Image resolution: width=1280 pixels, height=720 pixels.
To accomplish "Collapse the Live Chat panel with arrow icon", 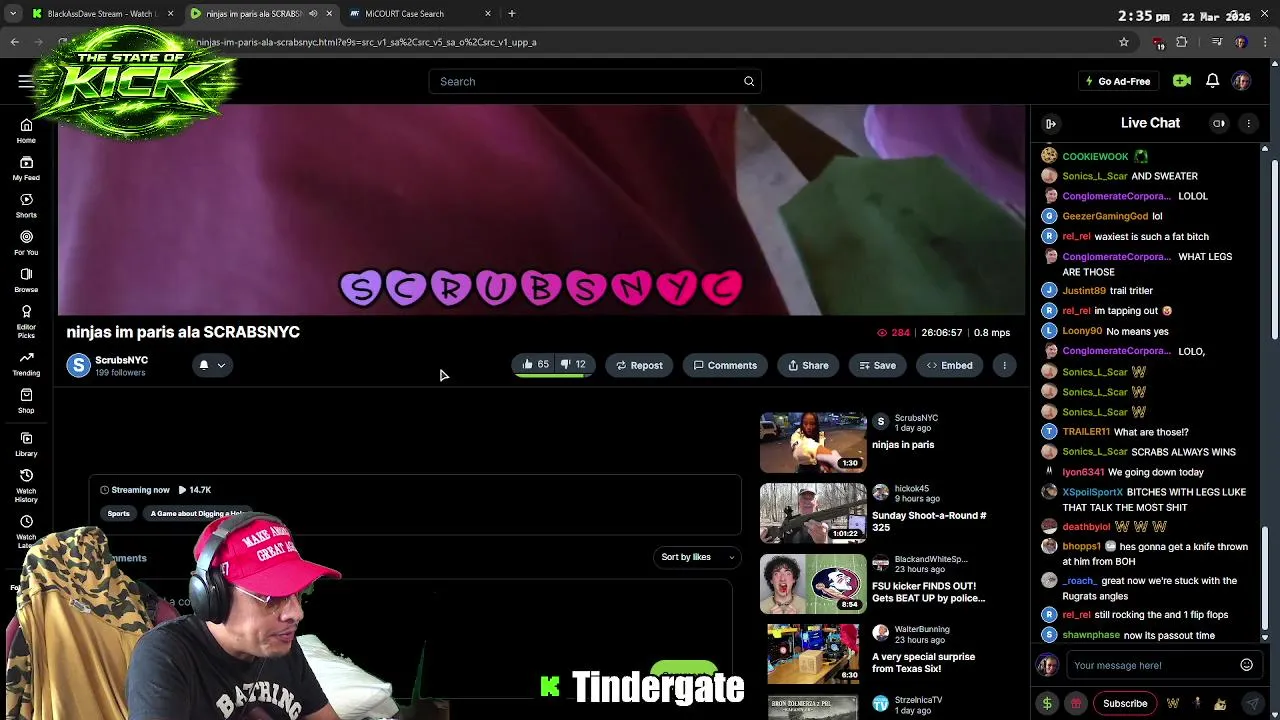I will 1051,123.
